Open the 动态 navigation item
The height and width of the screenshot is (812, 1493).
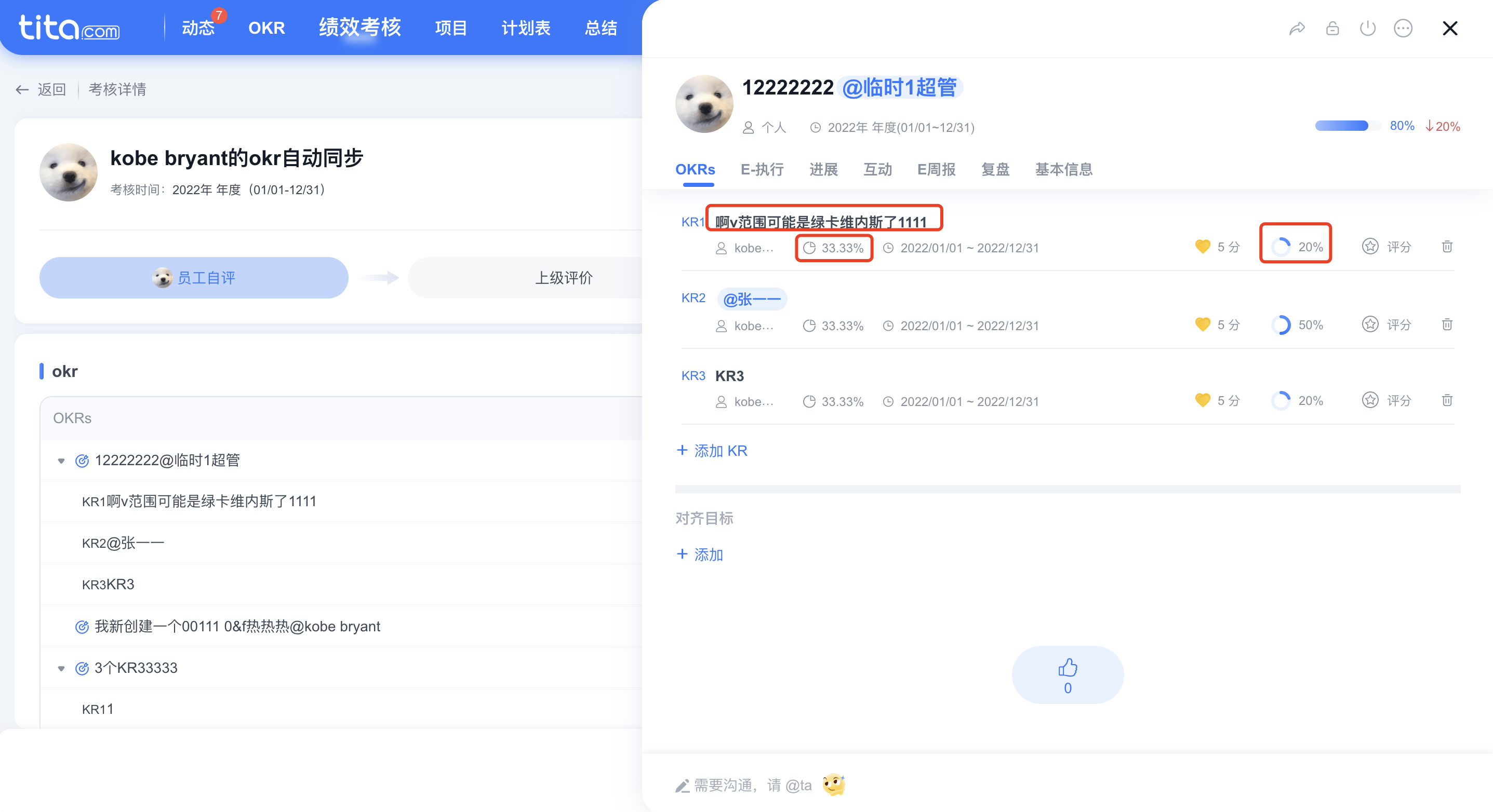[x=198, y=28]
